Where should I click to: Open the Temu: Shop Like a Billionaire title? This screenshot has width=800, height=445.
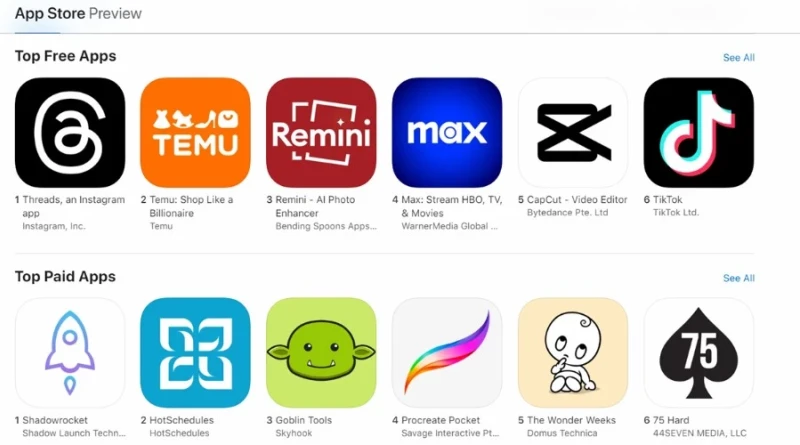[x=191, y=206]
